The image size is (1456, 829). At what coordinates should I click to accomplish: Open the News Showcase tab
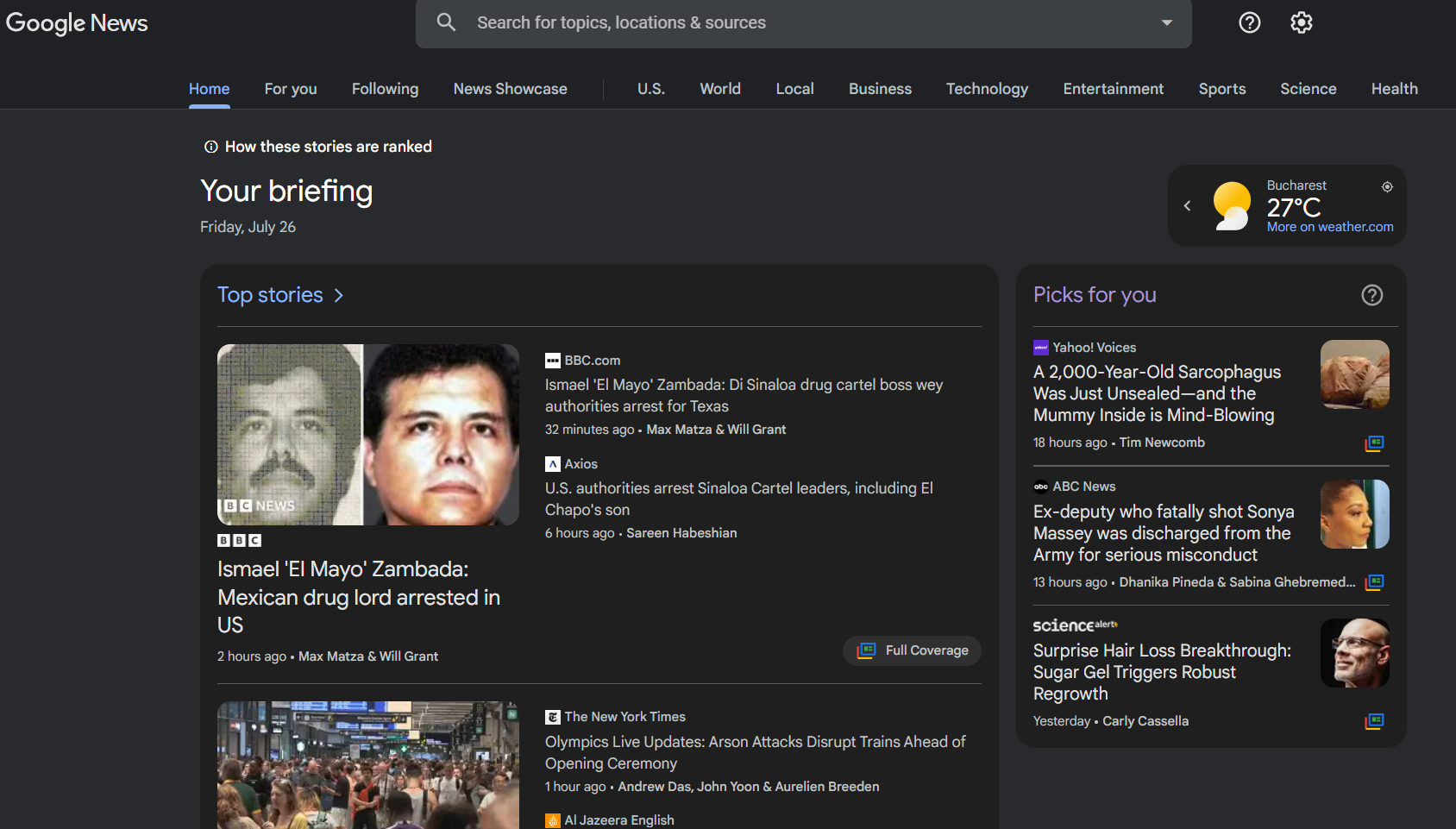(511, 89)
